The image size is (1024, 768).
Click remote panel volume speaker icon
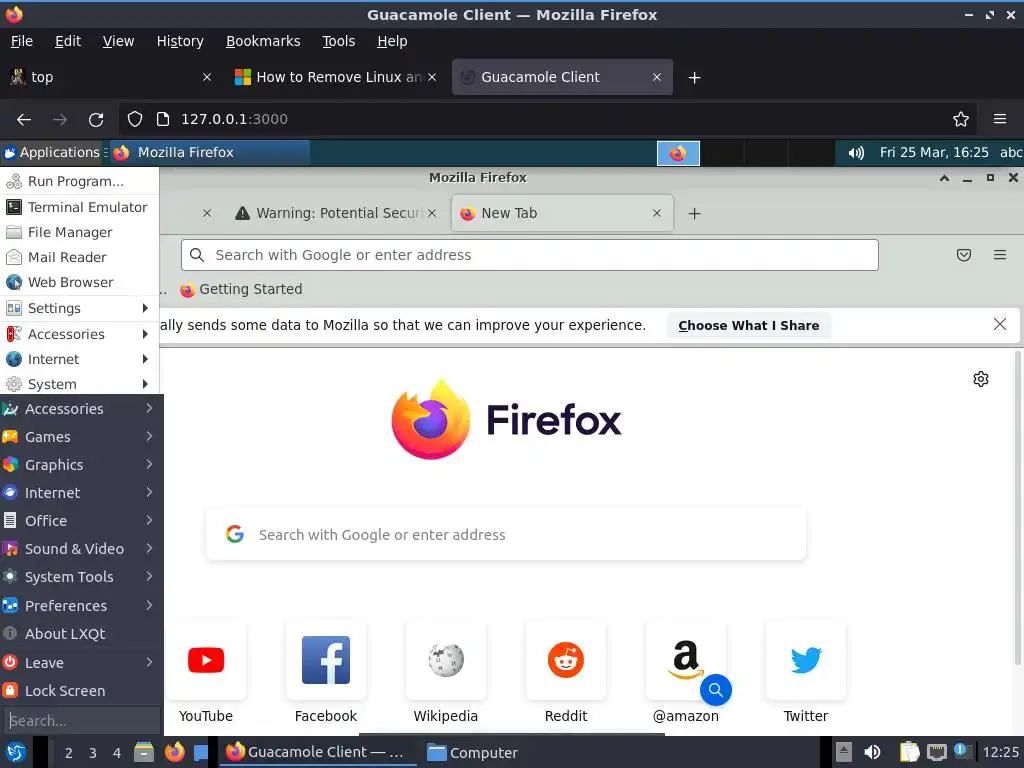[x=856, y=153]
